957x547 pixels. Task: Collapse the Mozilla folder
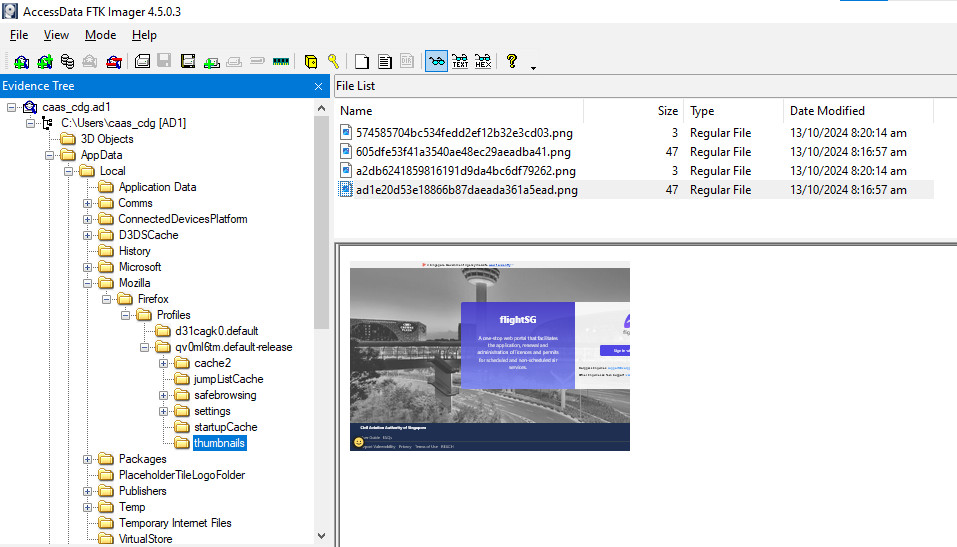87,283
